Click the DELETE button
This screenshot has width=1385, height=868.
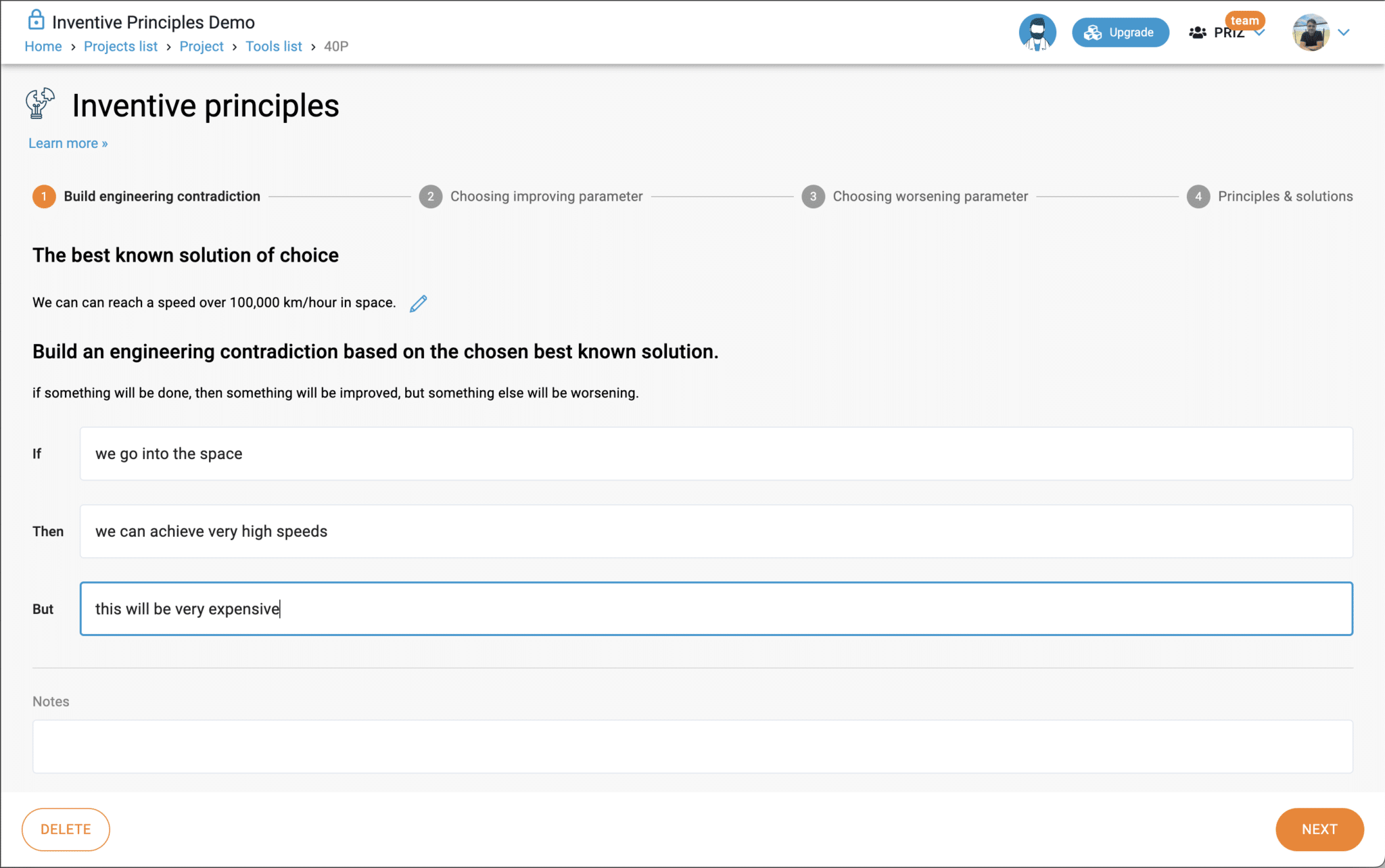pyautogui.click(x=66, y=829)
